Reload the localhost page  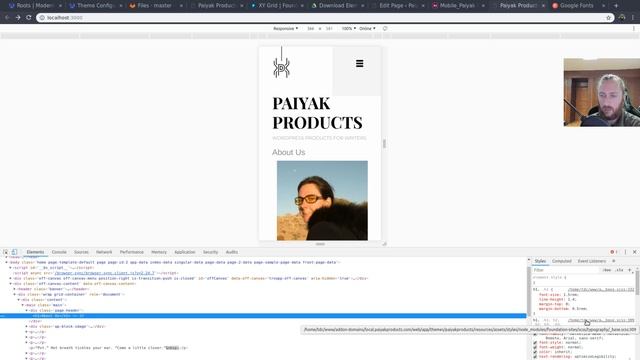[x=29, y=18]
